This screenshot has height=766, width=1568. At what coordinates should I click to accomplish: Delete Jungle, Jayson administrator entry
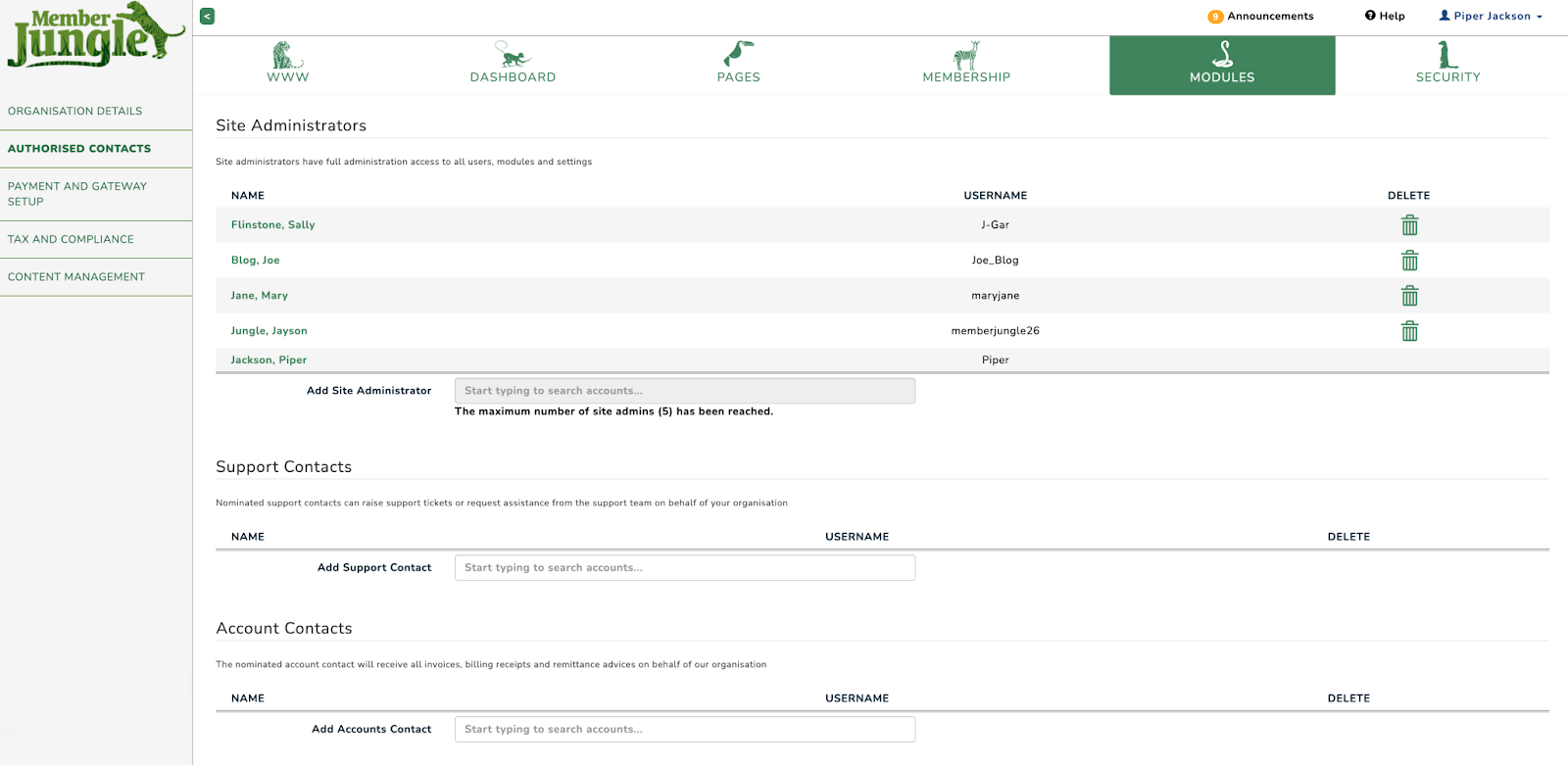1409,331
